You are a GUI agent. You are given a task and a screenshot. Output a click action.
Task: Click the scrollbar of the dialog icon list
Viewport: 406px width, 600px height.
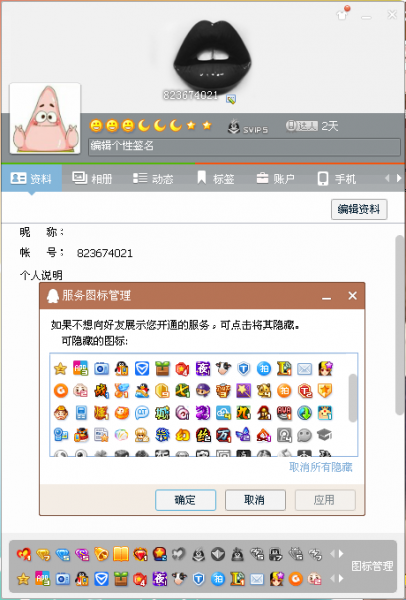353,398
